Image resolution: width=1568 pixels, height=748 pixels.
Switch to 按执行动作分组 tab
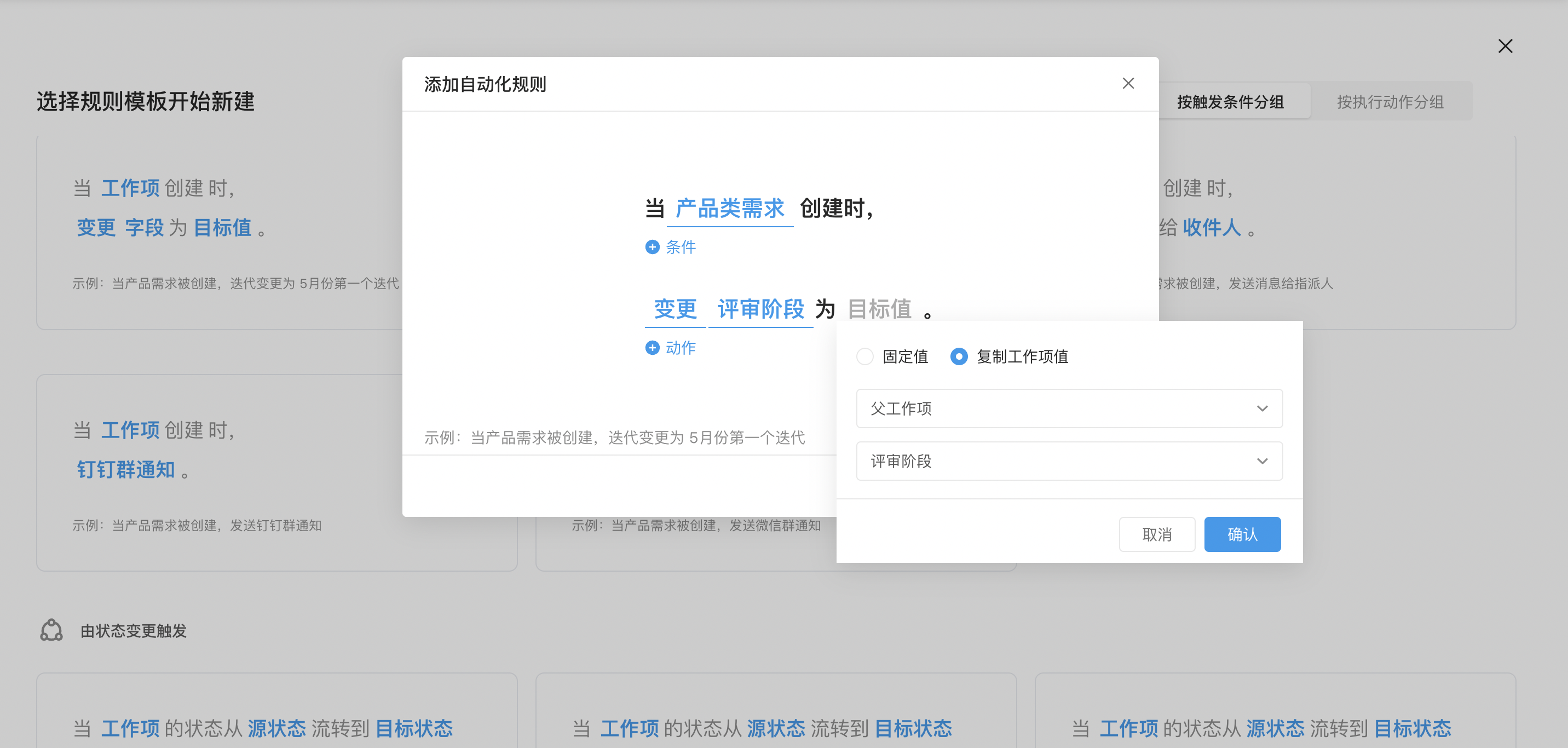pyautogui.click(x=1390, y=102)
